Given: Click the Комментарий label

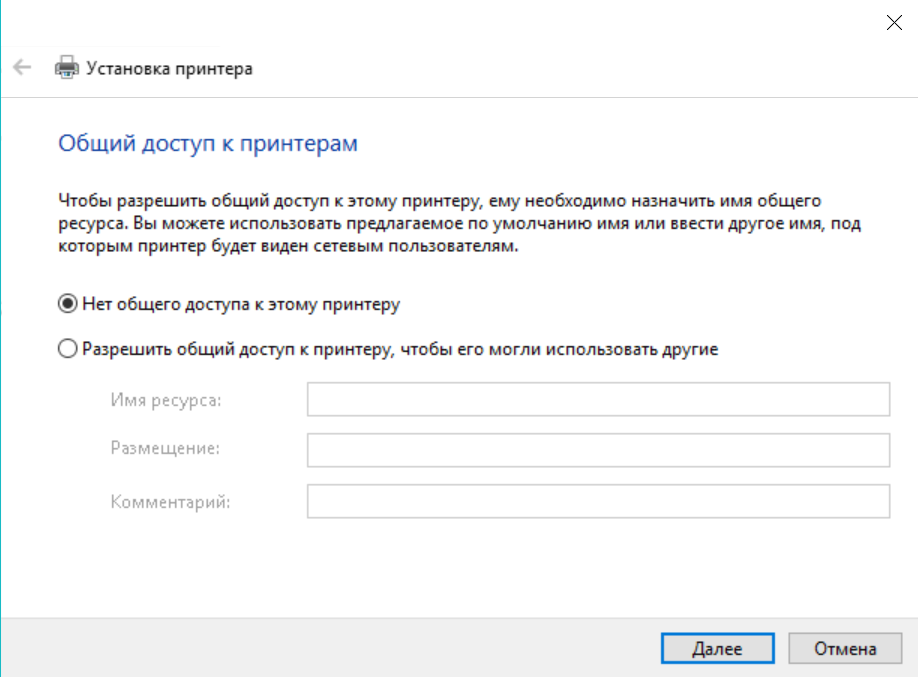Looking at the screenshot, I should click(170, 501).
